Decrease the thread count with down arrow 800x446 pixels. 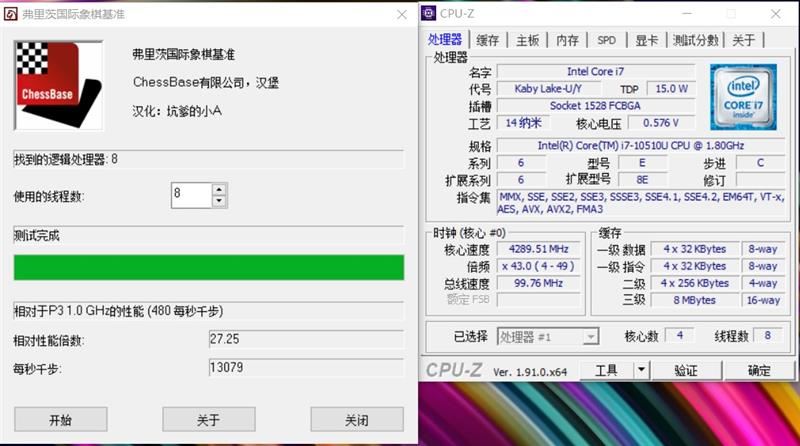(219, 201)
